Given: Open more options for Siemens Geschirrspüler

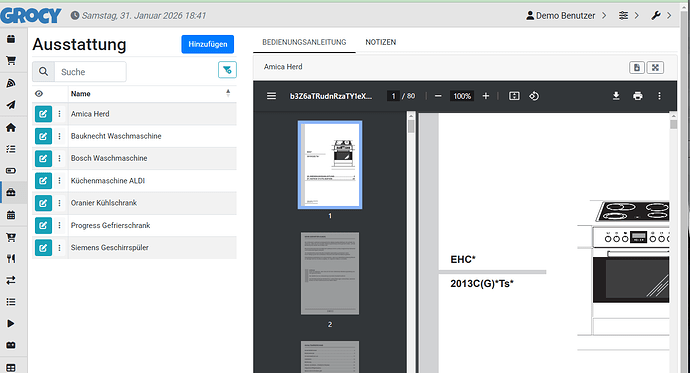Looking at the screenshot, I should 59,248.
